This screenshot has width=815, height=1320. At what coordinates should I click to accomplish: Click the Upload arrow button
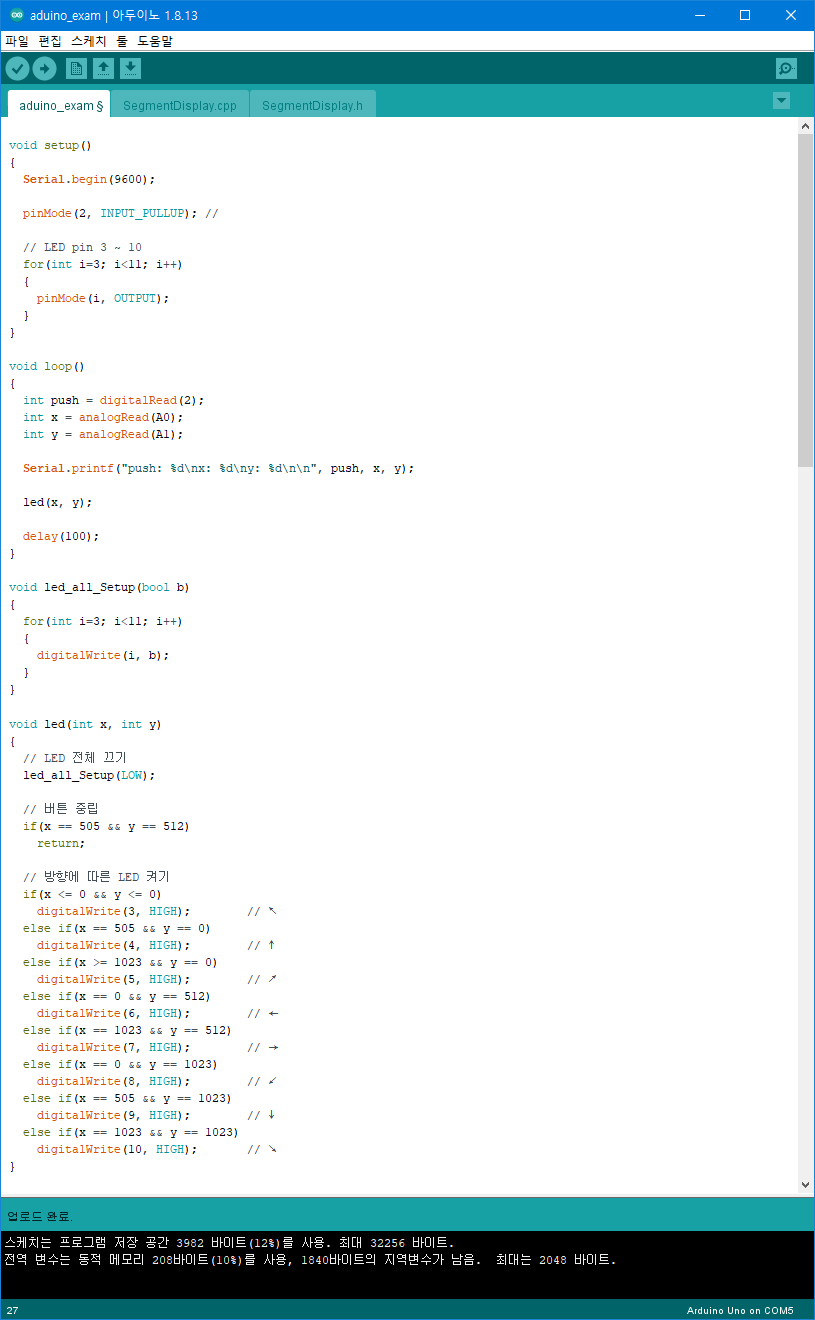pos(44,68)
